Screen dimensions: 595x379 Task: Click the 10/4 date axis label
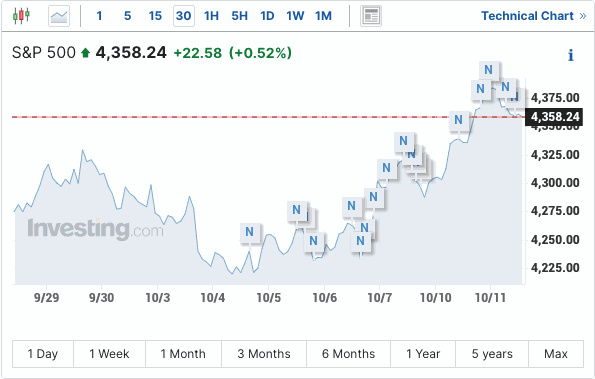click(213, 298)
